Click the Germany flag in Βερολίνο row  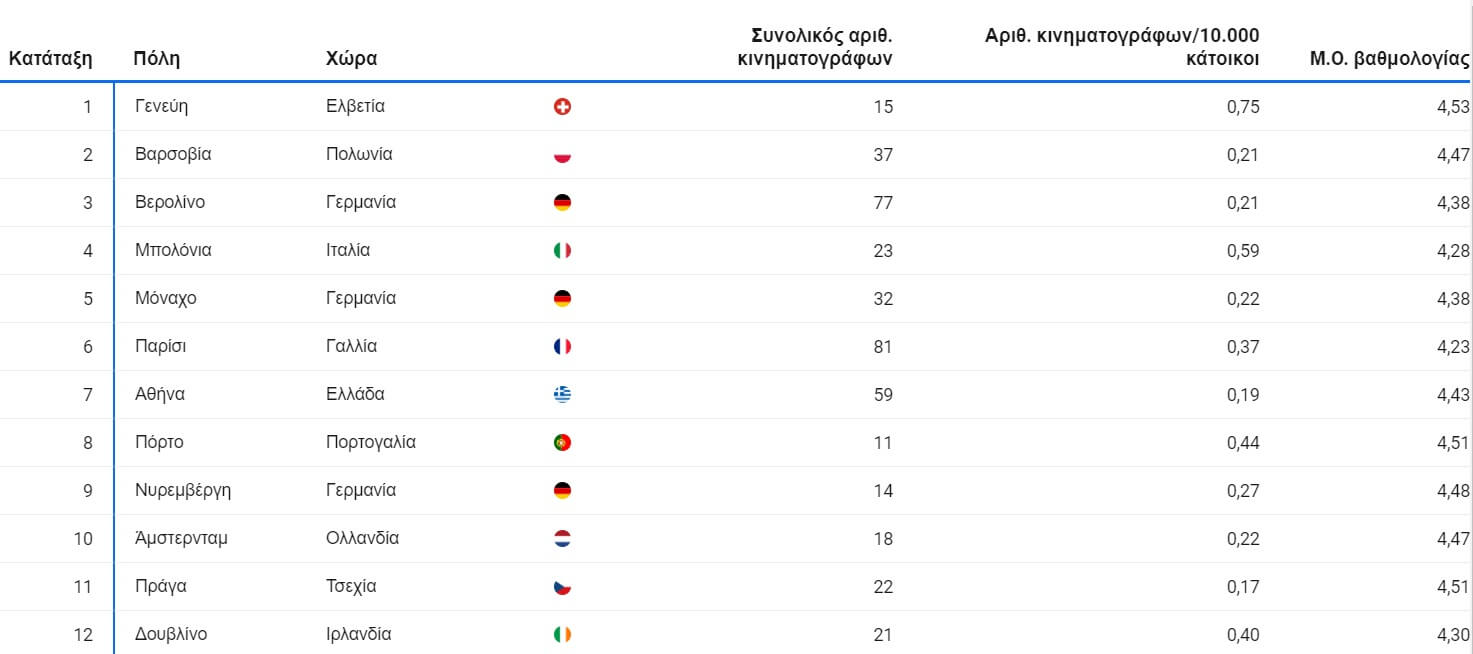562,203
